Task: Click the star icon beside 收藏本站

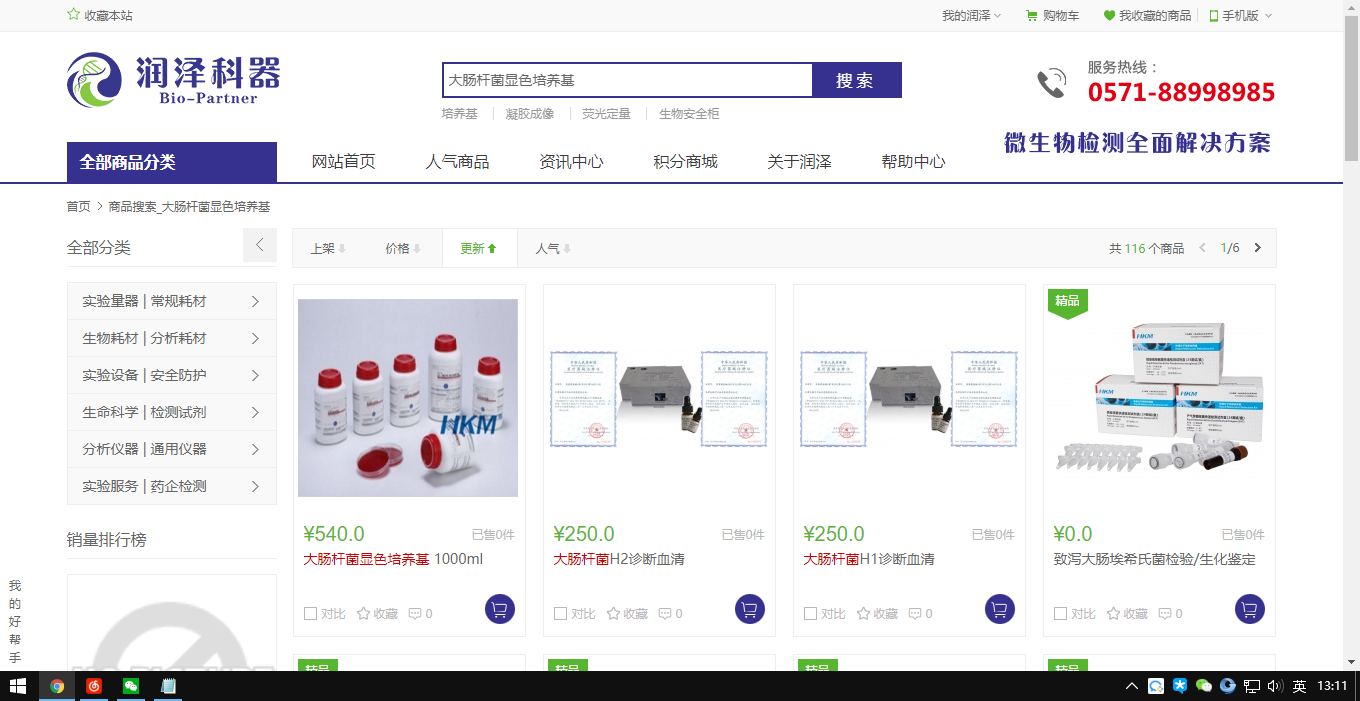Action: click(x=74, y=15)
